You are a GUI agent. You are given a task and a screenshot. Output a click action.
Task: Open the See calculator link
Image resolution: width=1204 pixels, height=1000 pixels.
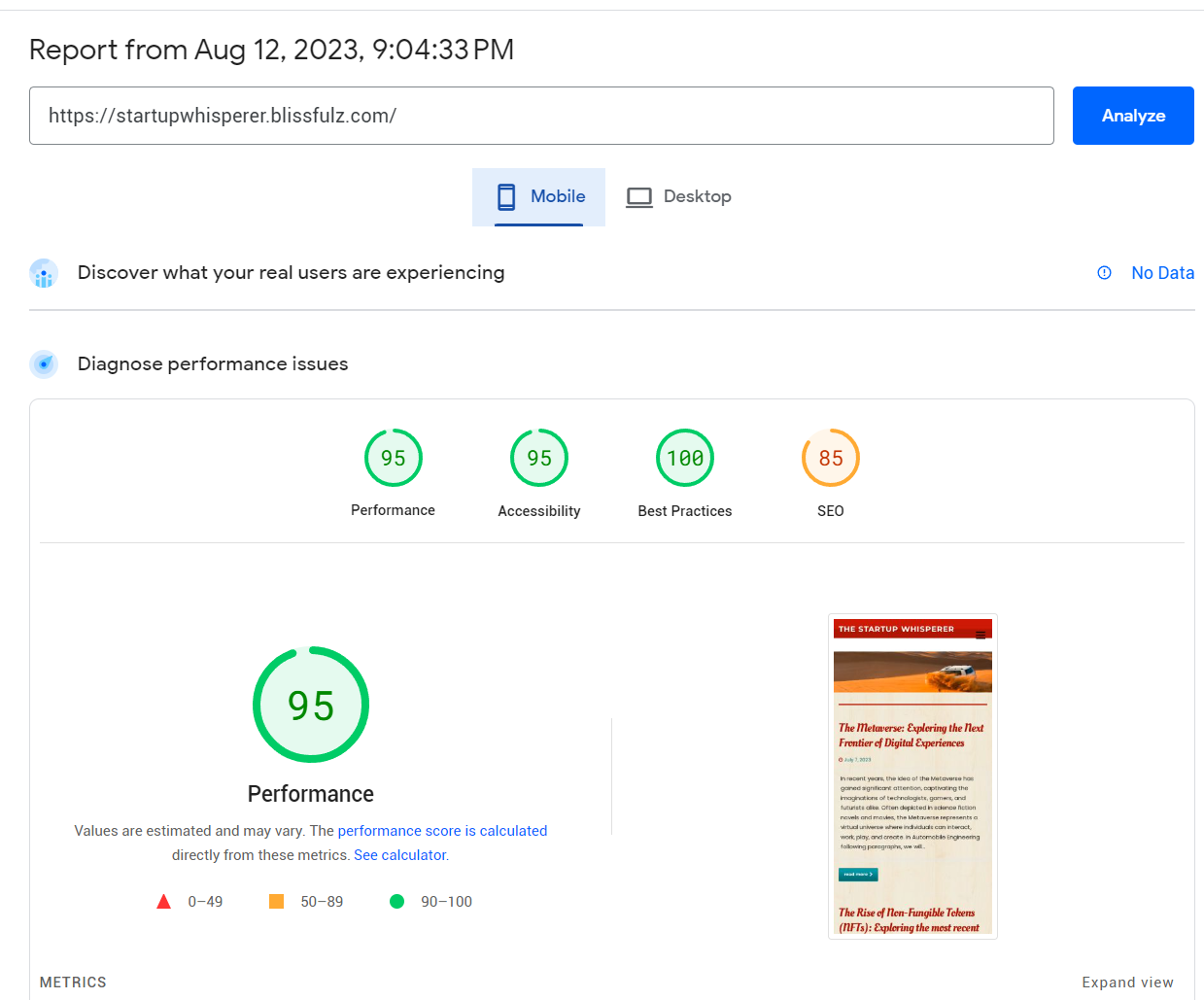(399, 854)
